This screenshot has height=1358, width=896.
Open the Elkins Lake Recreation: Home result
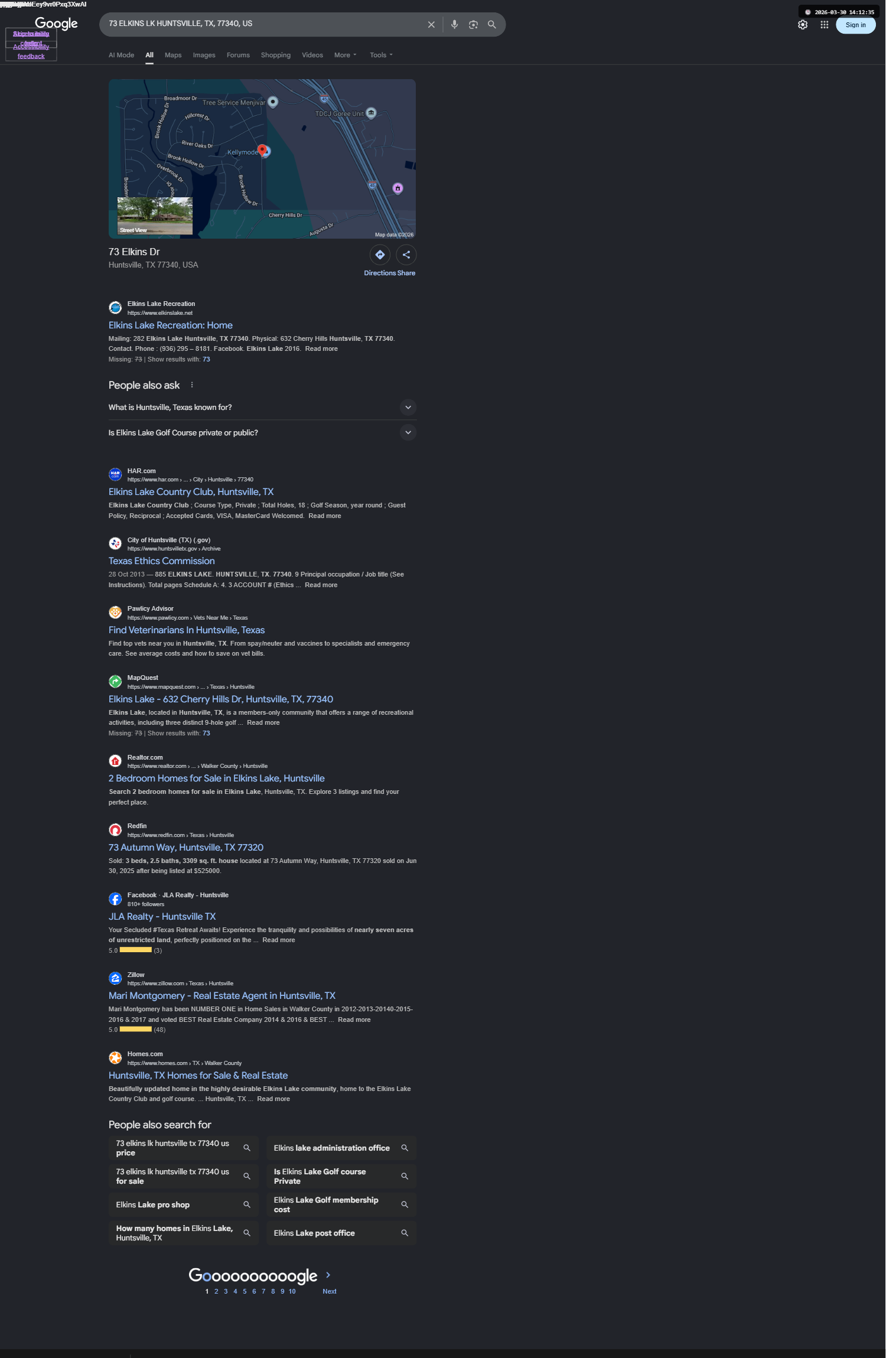(x=171, y=325)
